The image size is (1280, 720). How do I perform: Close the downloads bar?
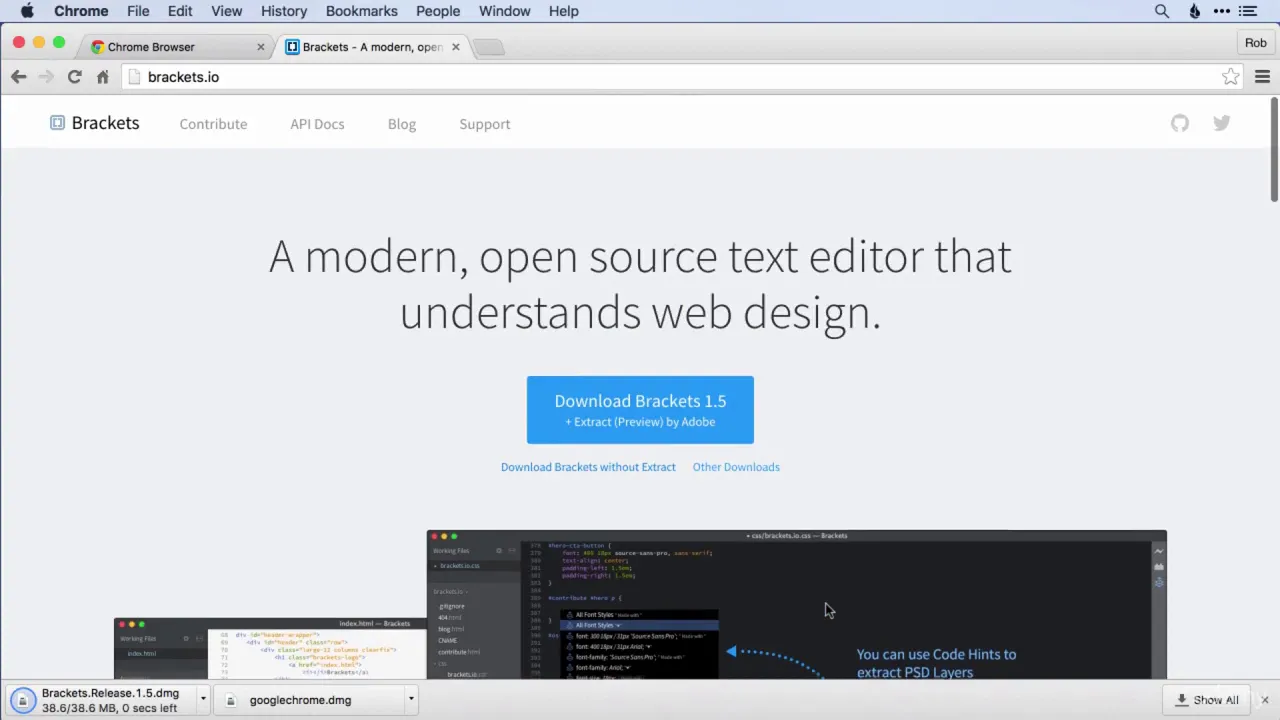[x=1265, y=700]
